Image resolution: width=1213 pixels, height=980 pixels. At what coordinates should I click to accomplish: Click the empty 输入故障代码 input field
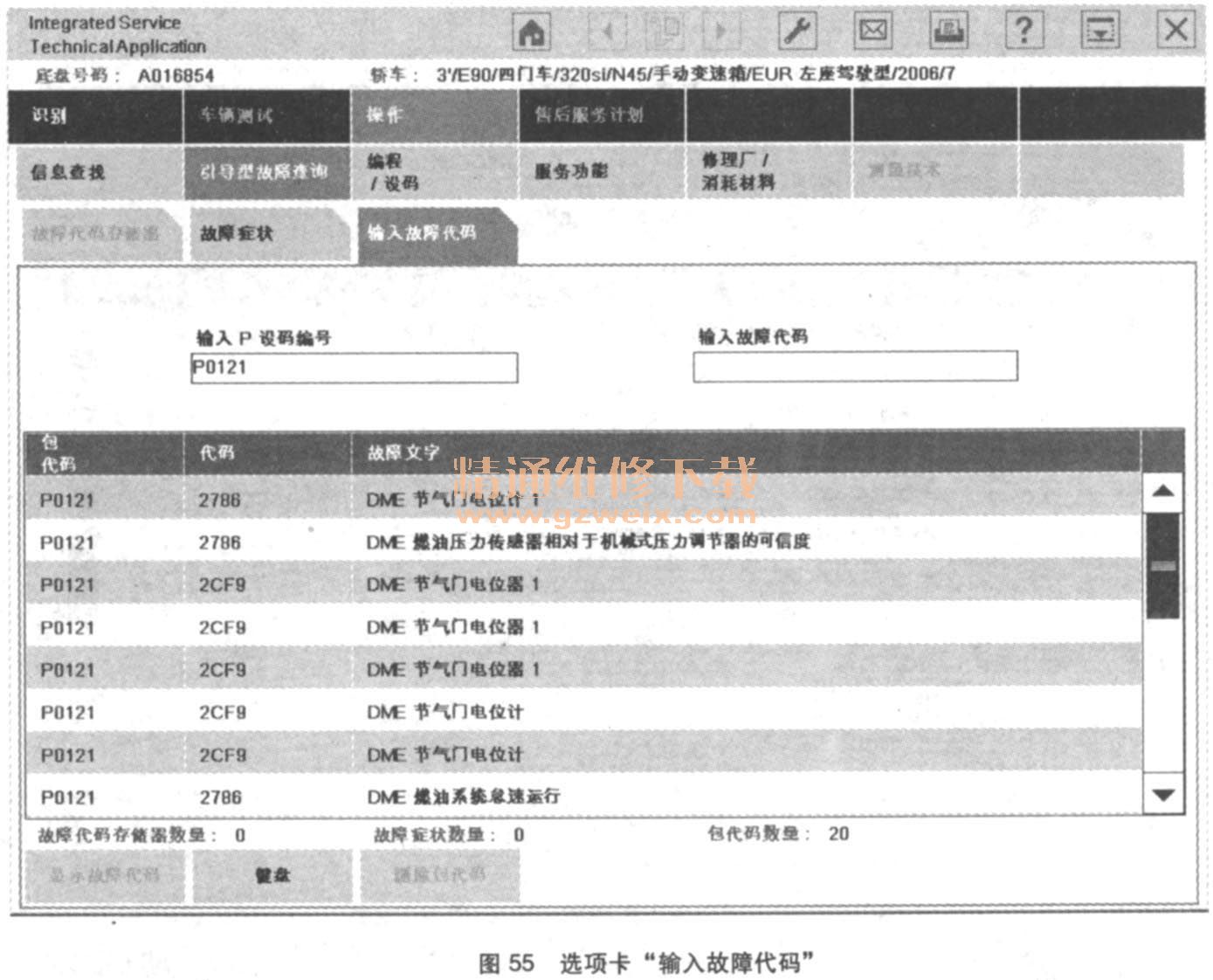click(x=855, y=366)
